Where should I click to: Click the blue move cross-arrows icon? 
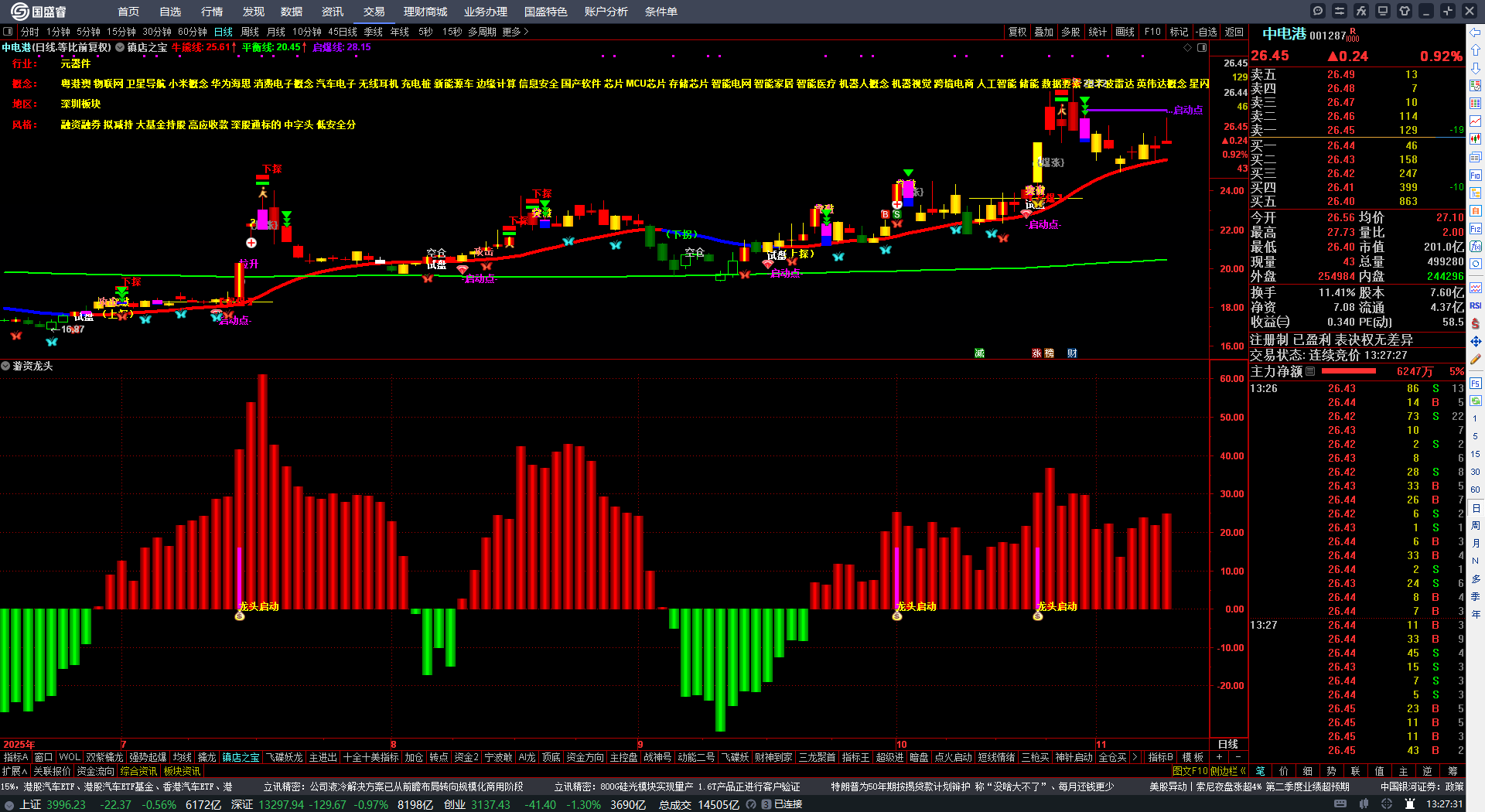1476,341
